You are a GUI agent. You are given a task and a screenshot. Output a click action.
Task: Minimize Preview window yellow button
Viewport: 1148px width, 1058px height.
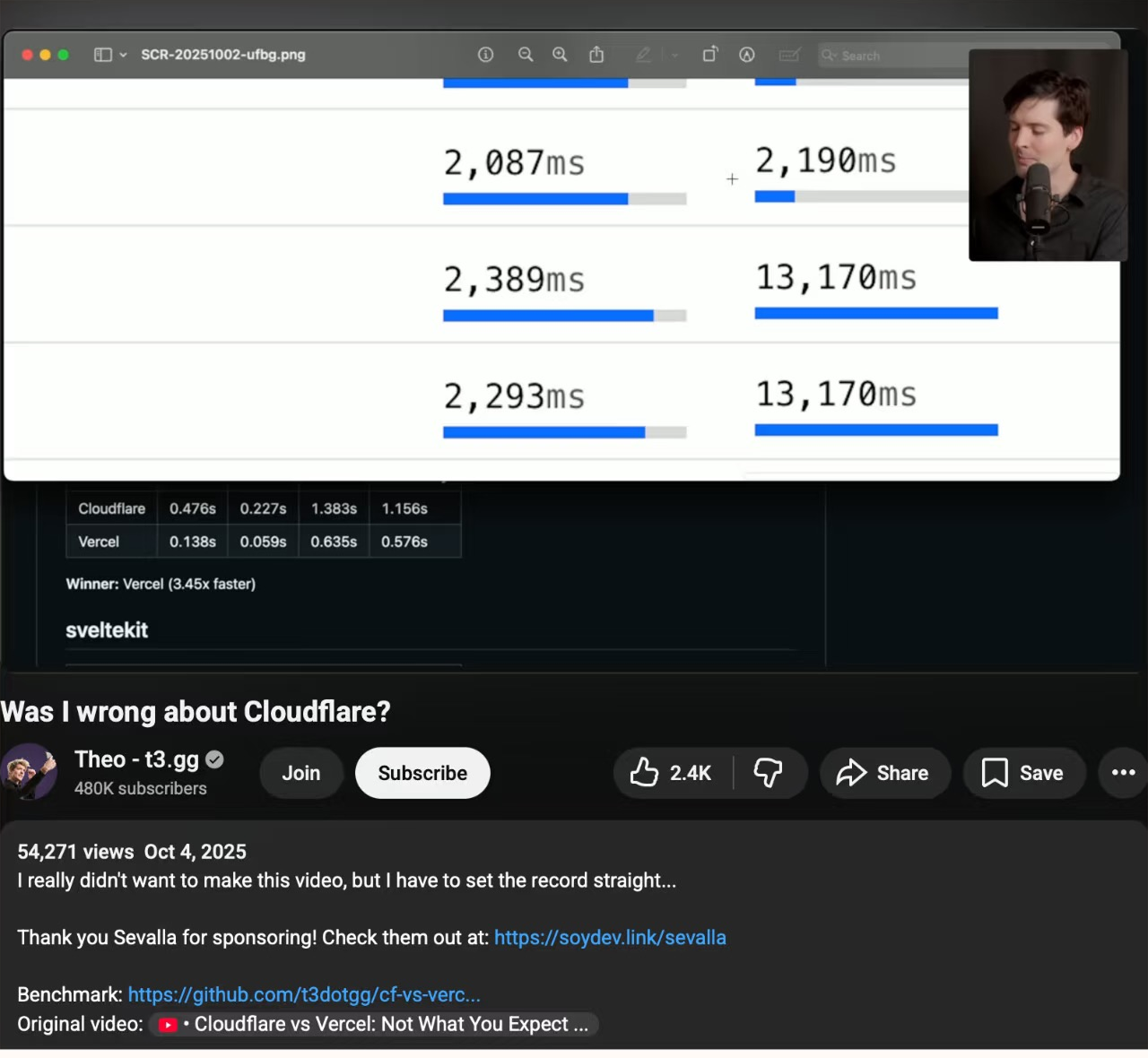pyautogui.click(x=45, y=55)
